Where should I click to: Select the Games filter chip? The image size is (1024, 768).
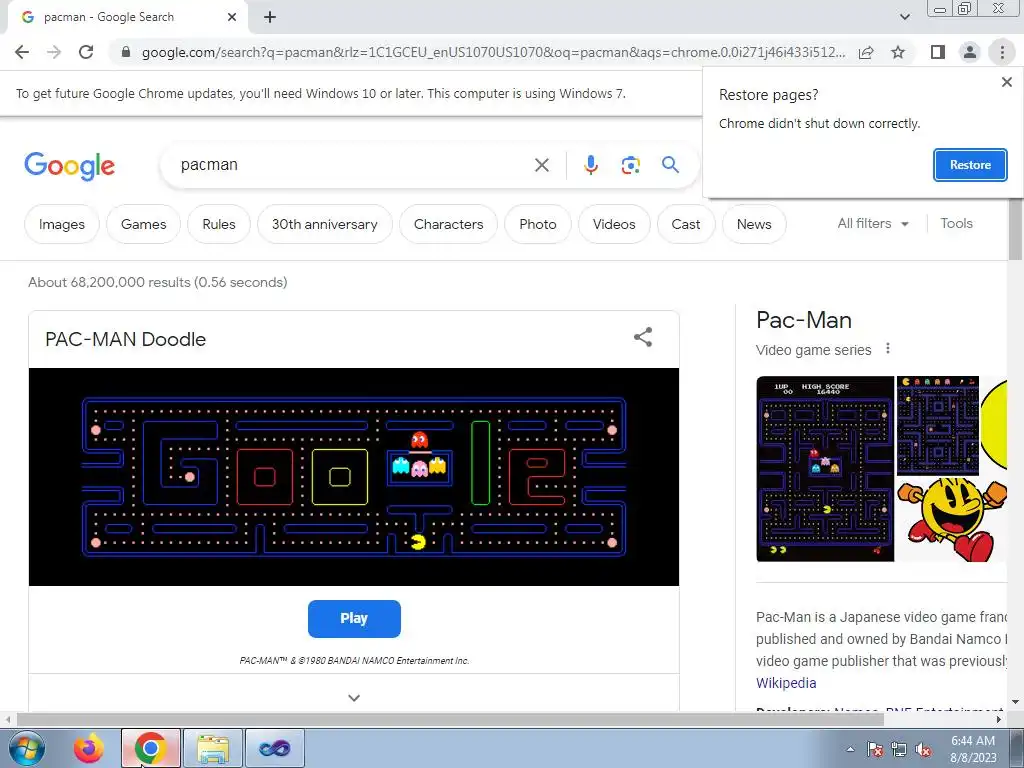click(x=143, y=224)
